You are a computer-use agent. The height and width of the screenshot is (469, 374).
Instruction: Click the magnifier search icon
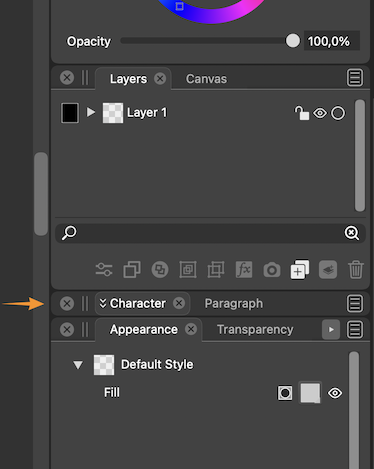point(69,233)
